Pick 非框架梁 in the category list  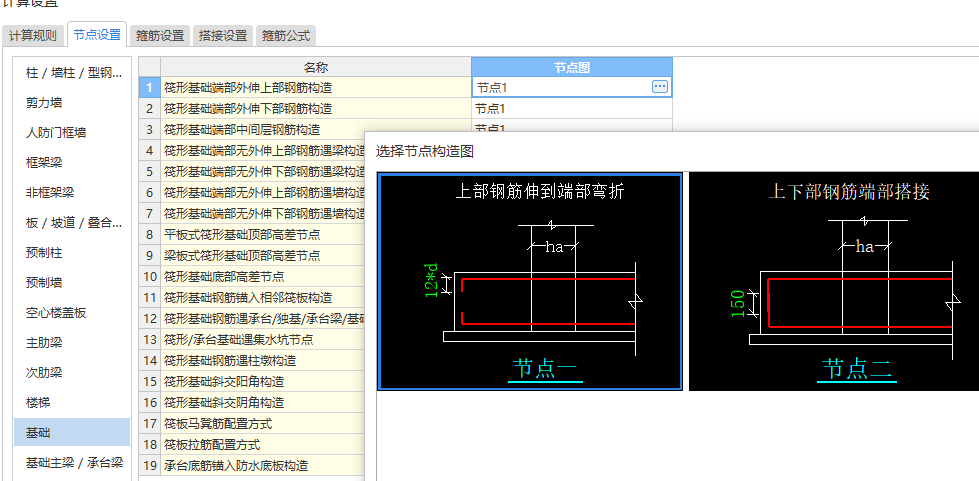[x=73, y=192]
